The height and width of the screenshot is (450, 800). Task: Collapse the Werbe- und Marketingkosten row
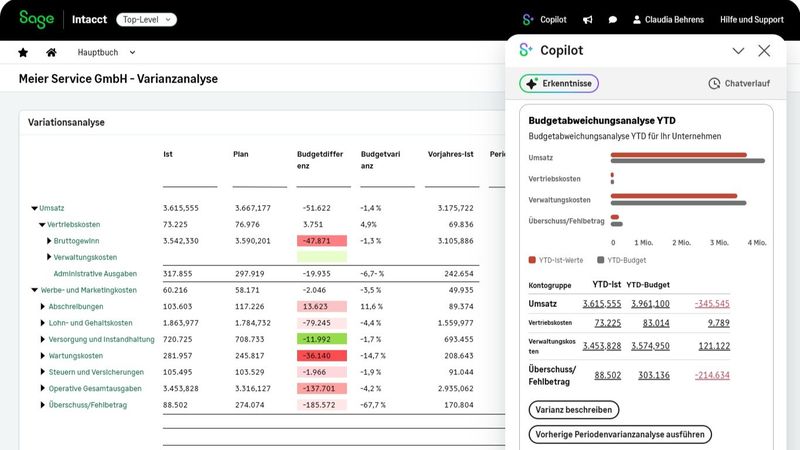coord(34,290)
